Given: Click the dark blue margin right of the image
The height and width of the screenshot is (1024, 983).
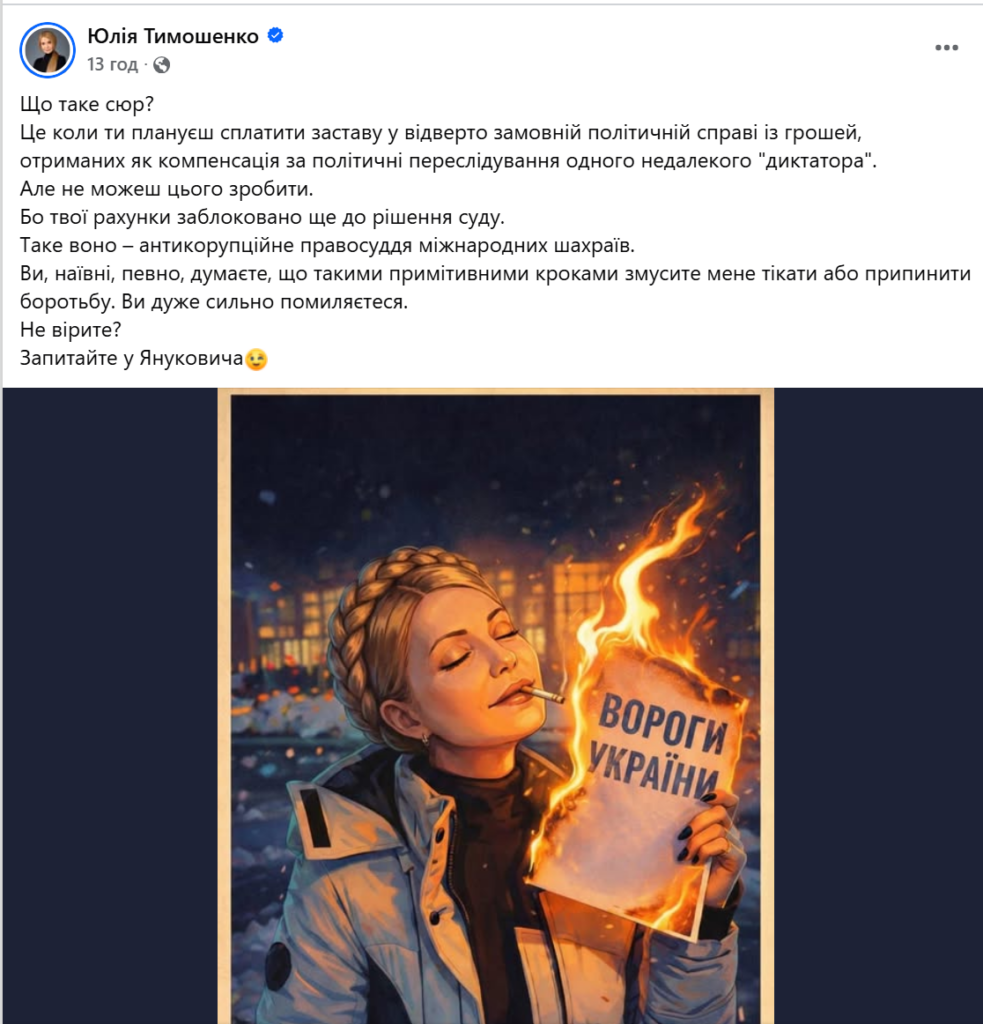Looking at the screenshot, I should pos(878,706).
